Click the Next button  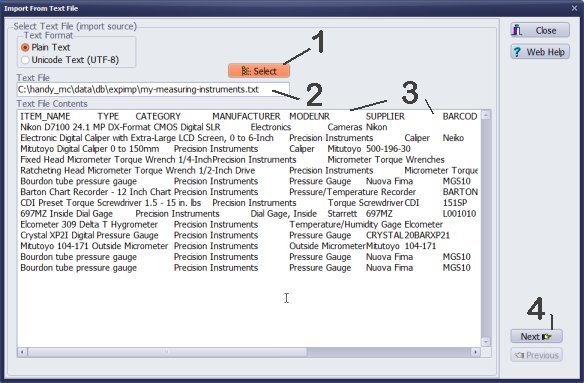[x=536, y=336]
